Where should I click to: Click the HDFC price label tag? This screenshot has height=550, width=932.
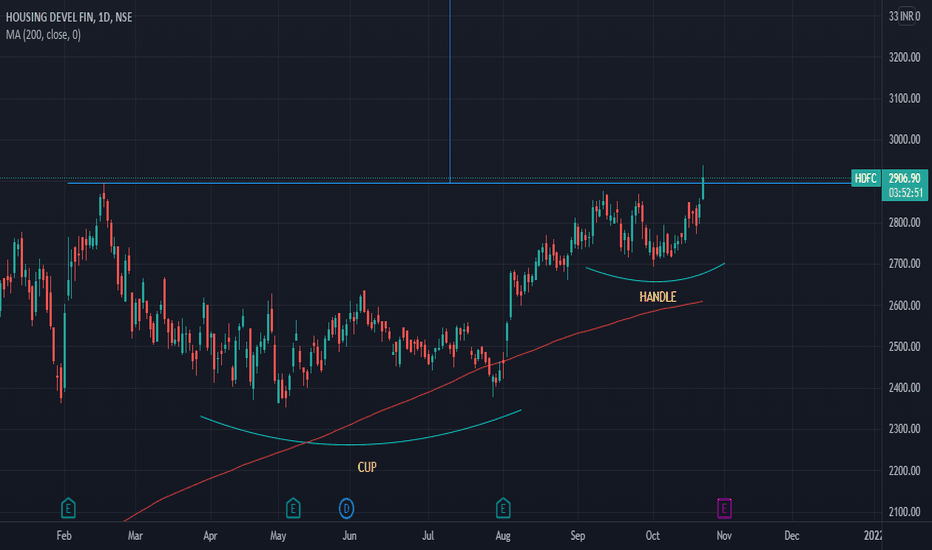pos(865,178)
